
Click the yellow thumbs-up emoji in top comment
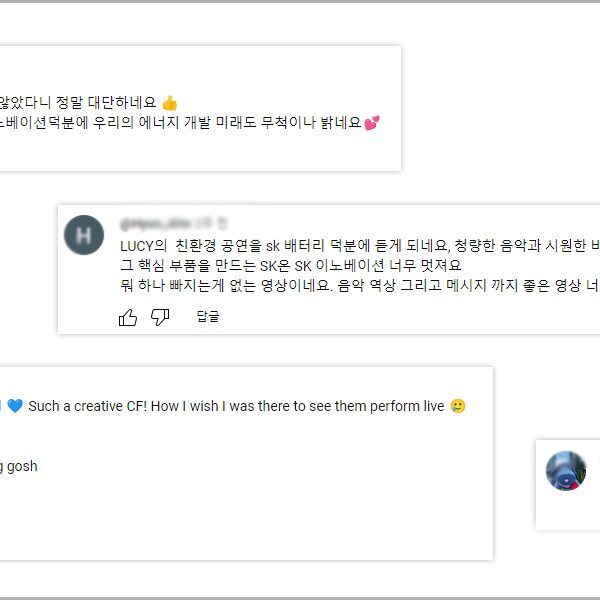(x=170, y=103)
